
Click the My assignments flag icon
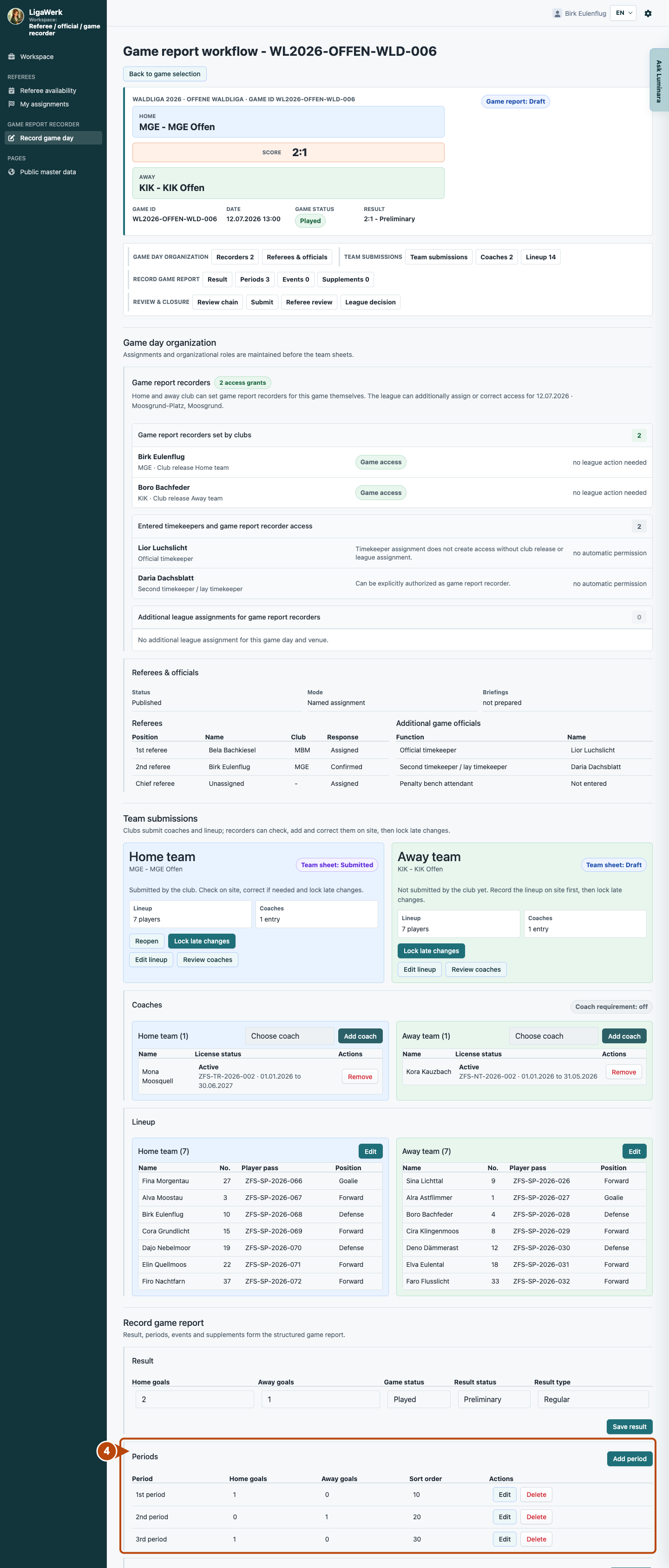click(x=12, y=104)
